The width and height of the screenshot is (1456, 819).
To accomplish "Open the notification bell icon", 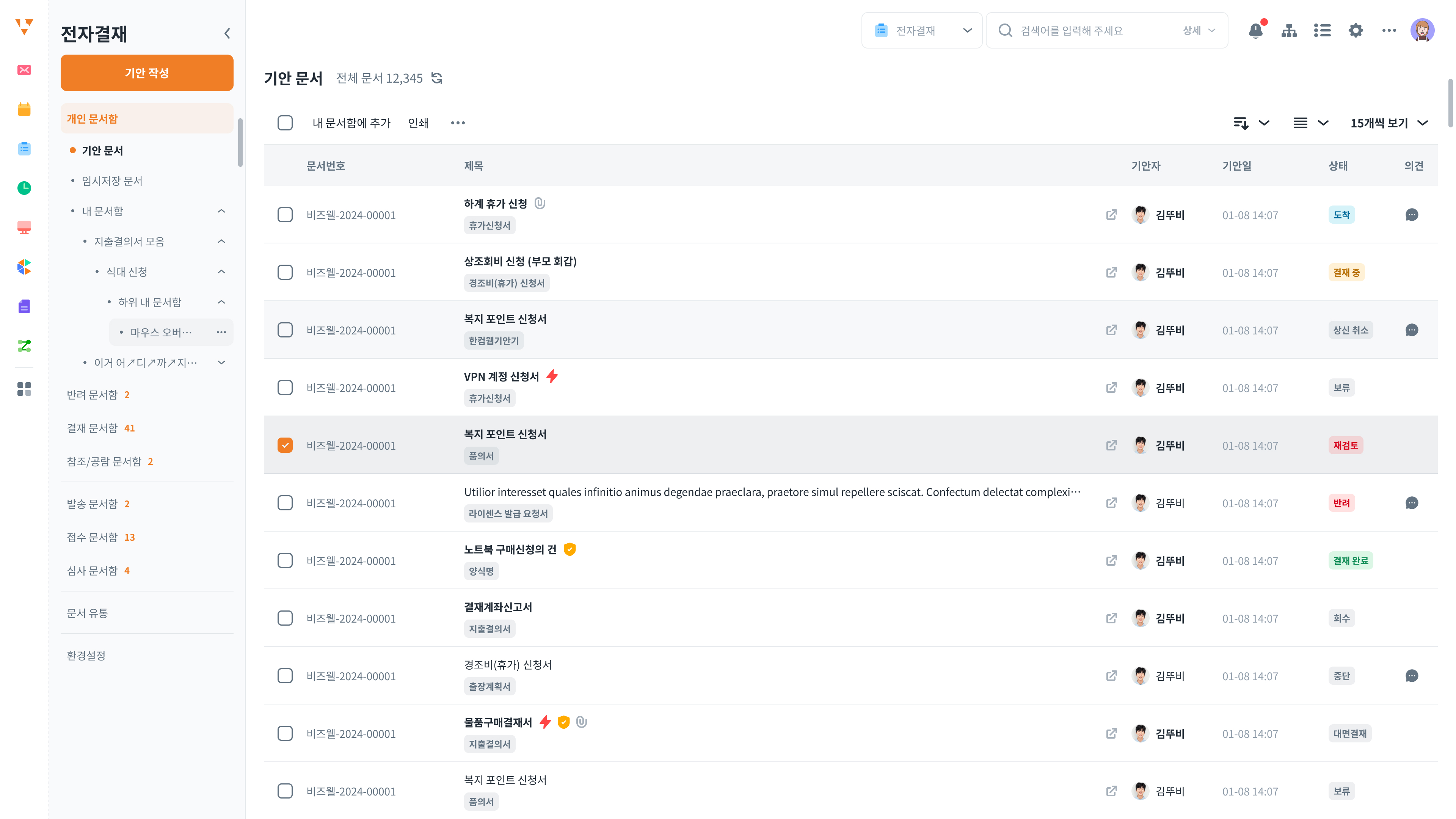I will 1255,30.
